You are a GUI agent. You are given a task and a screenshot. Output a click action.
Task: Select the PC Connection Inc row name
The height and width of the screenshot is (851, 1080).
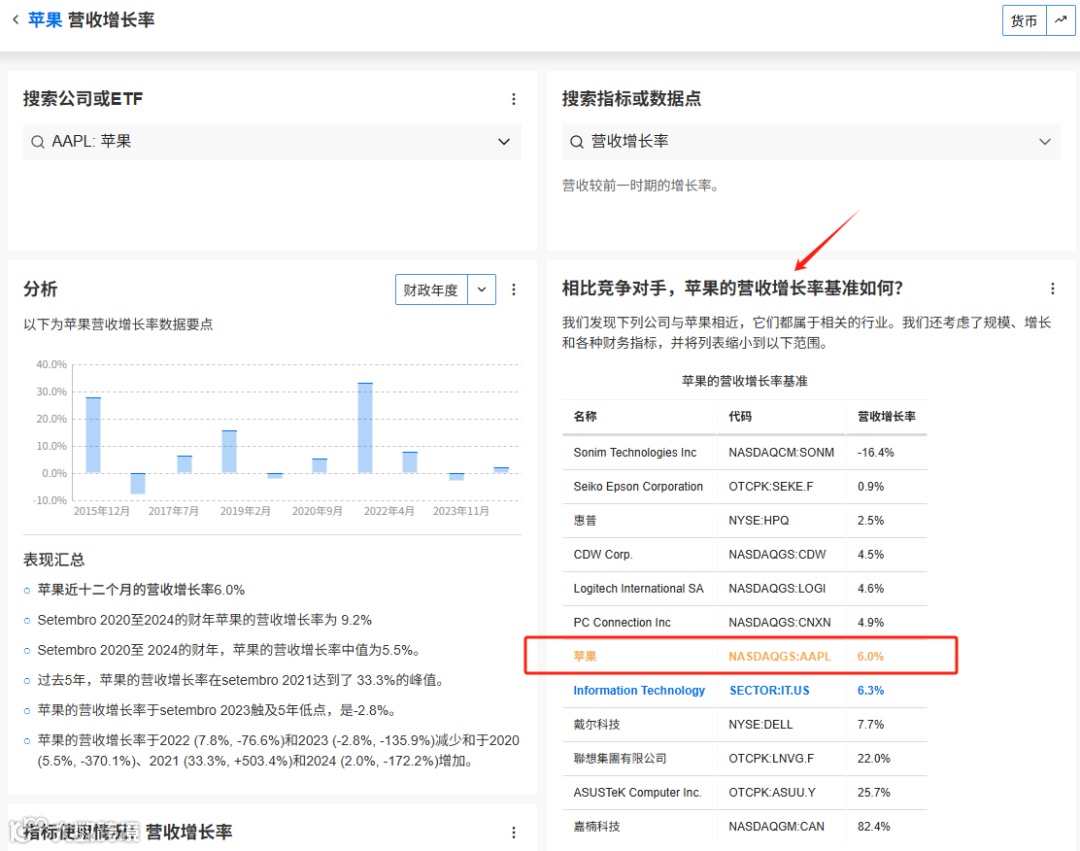click(622, 622)
